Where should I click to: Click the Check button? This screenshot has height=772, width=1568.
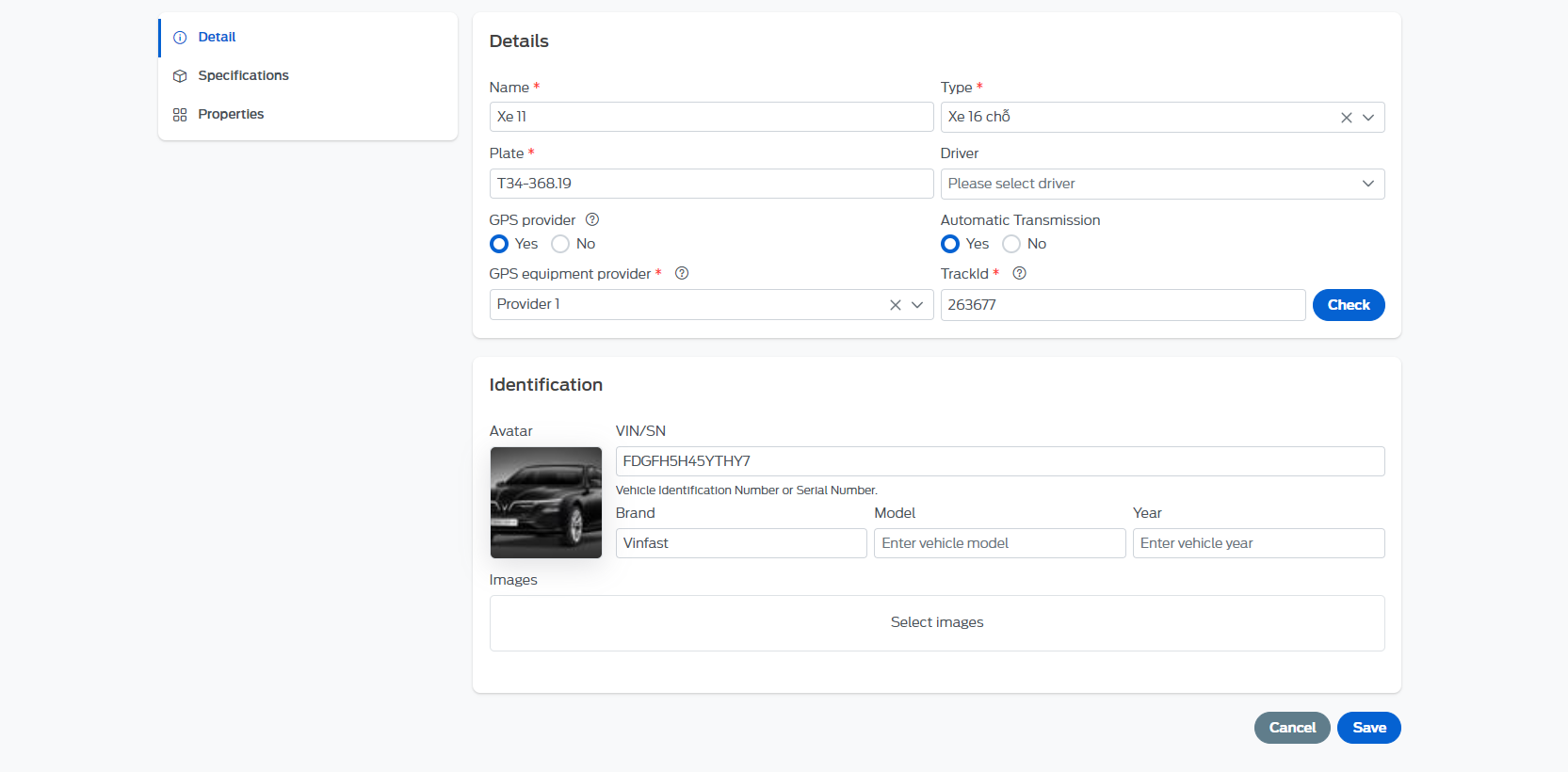tap(1349, 305)
